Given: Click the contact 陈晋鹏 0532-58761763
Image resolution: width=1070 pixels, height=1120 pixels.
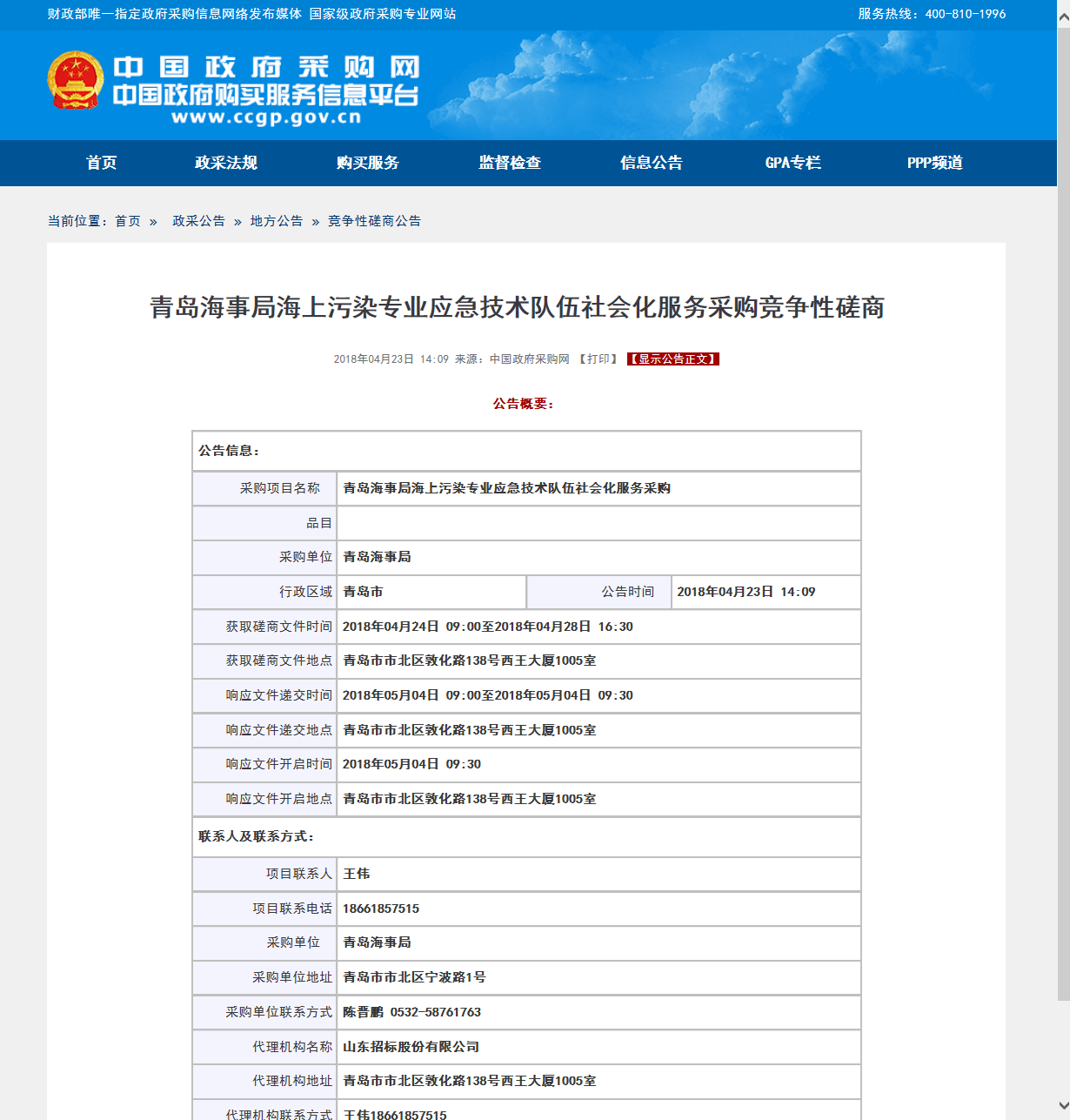Looking at the screenshot, I should (412, 1012).
